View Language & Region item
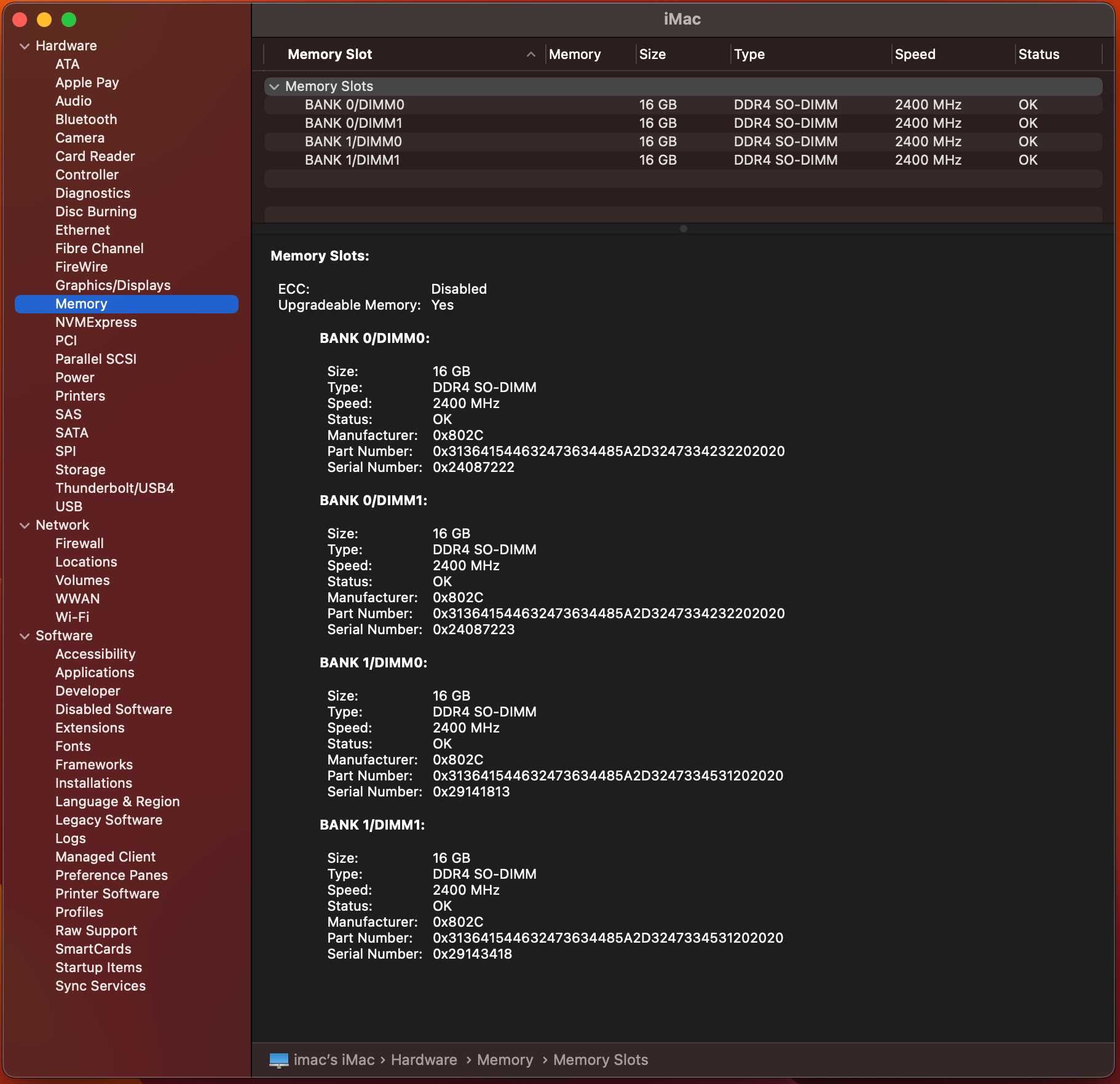Screen dimensions: 1120x1084 (117, 802)
